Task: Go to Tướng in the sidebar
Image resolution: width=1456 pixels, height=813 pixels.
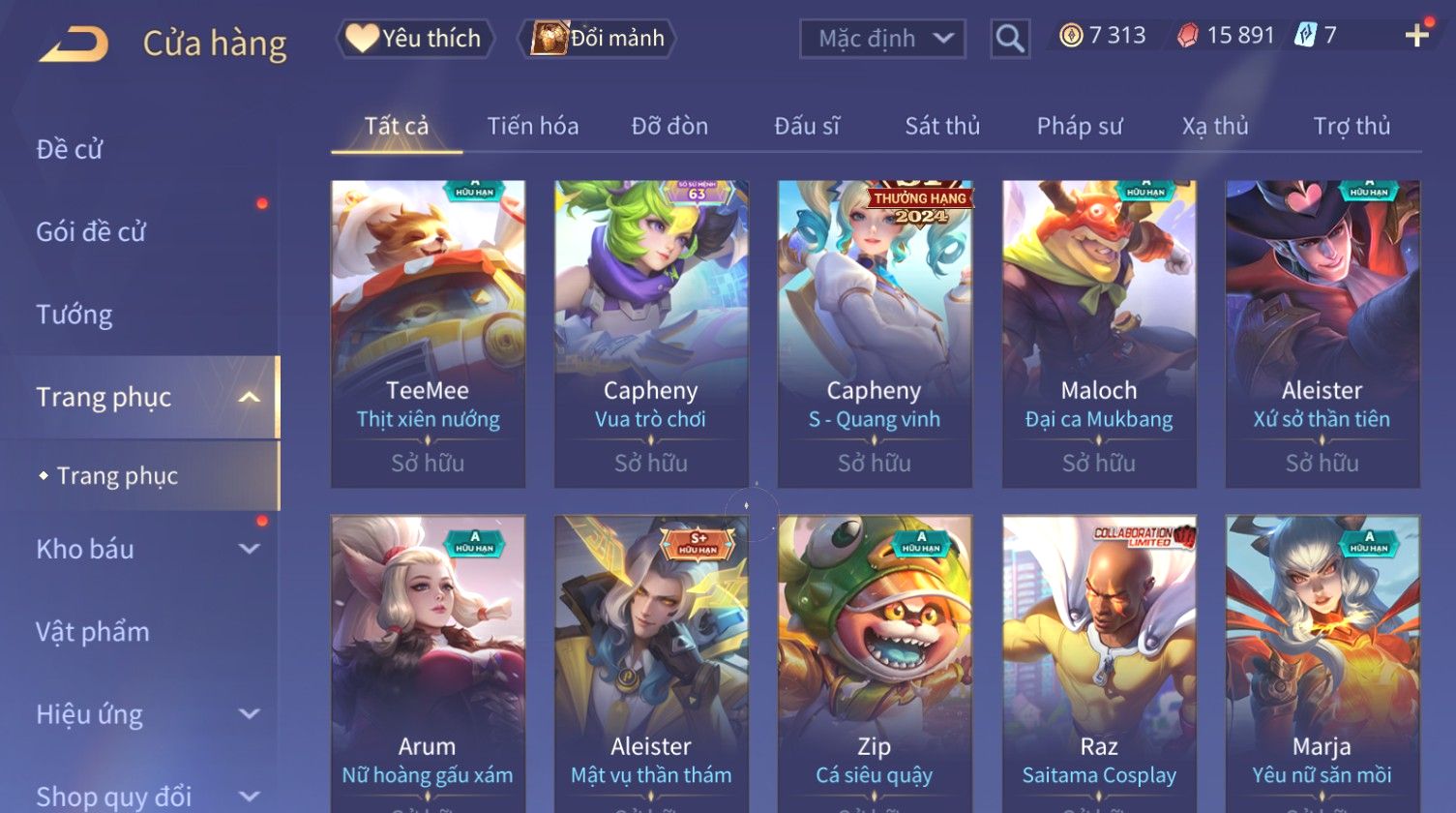Action: pos(74,315)
